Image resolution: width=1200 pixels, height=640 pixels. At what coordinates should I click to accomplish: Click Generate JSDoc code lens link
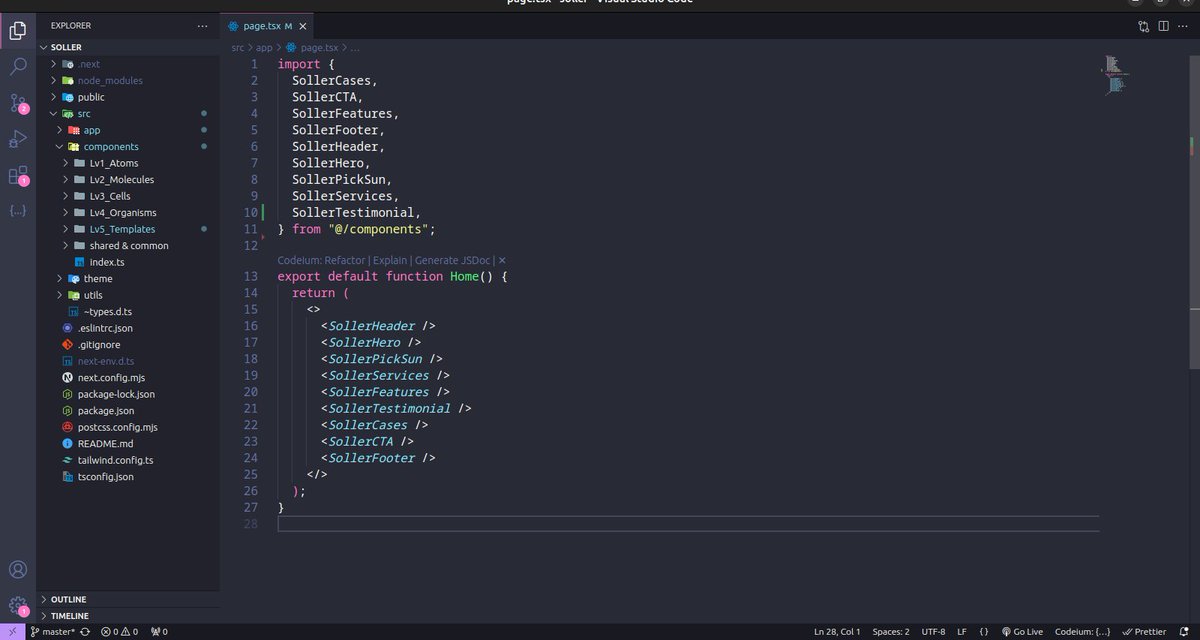[x=452, y=260]
